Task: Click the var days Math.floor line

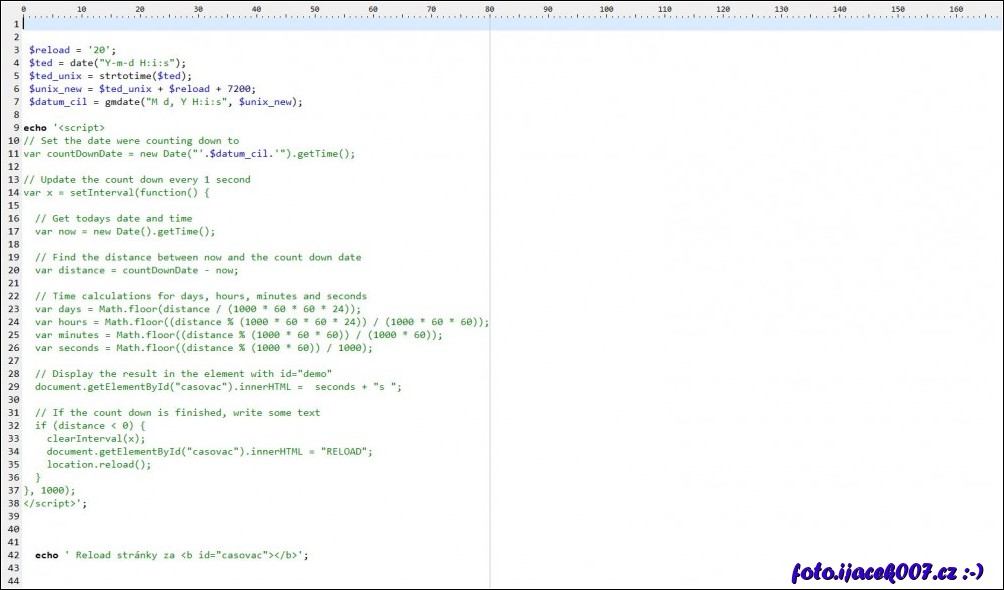Action: point(198,309)
